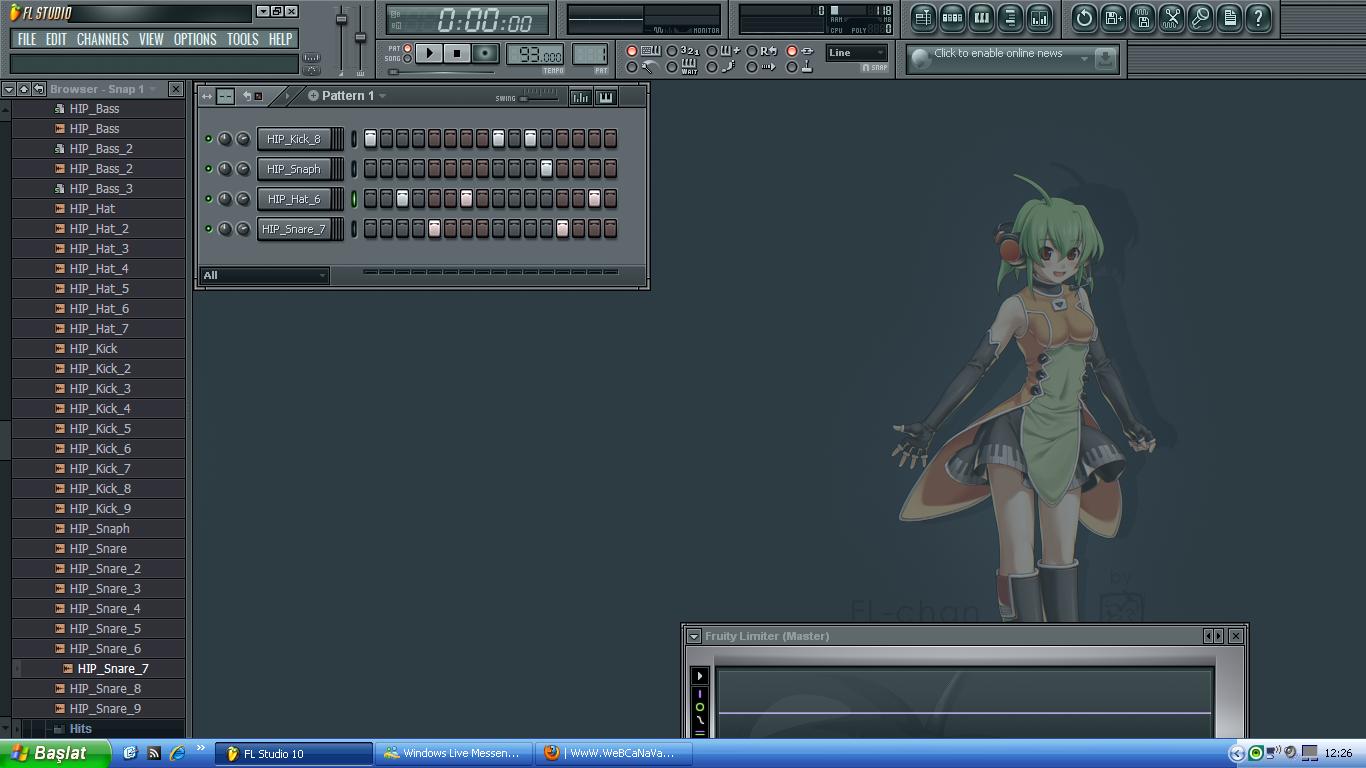This screenshot has width=1366, height=768.
Task: Show keyboard editor in step sequencer
Action: click(605, 97)
